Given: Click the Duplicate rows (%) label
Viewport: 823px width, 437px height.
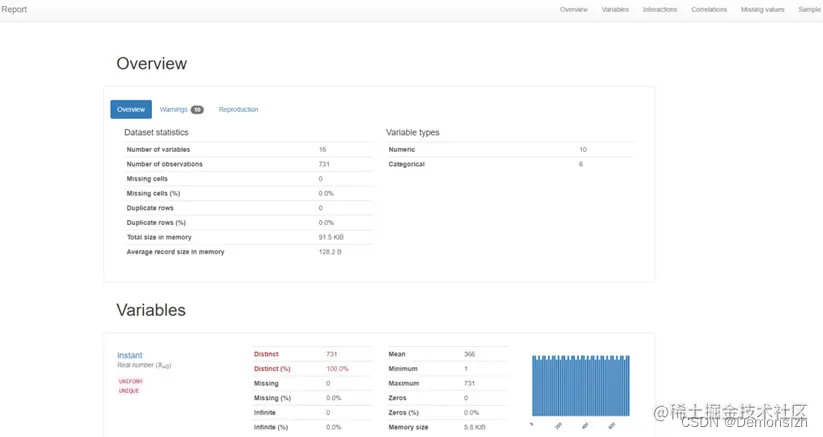Looking at the screenshot, I should [x=156, y=223].
